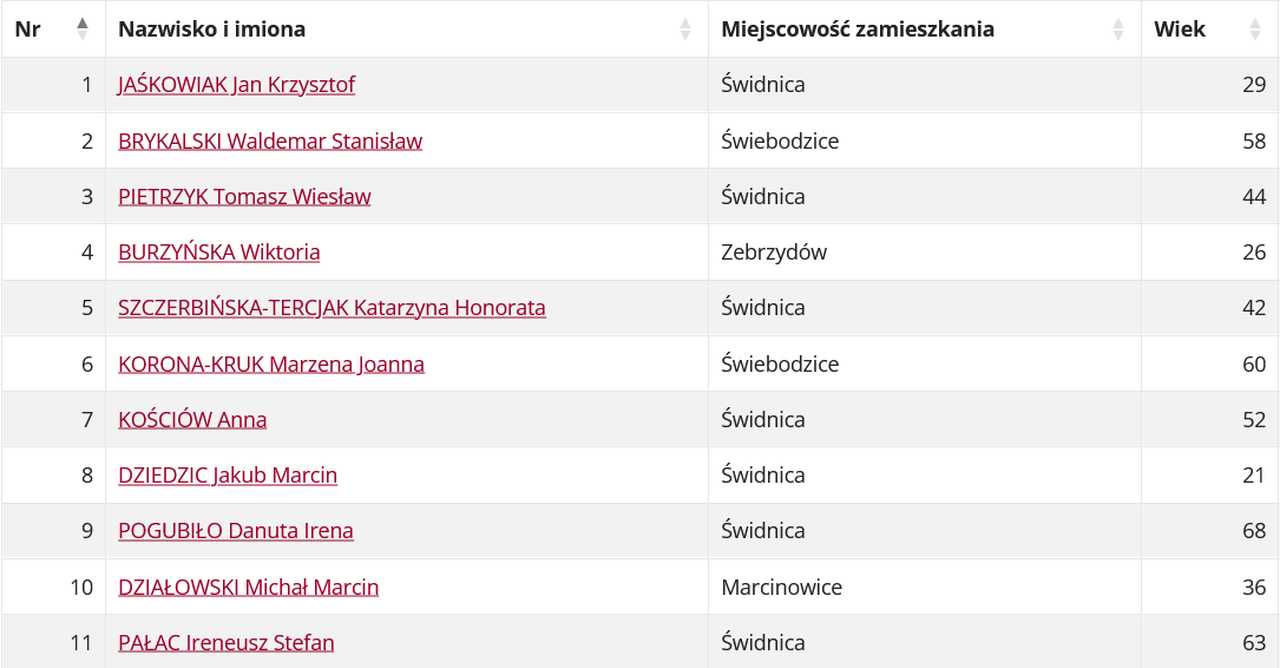Image resolution: width=1280 pixels, height=668 pixels.
Task: Open KOŚCIÓW Anna candidate link
Action: tap(192, 420)
